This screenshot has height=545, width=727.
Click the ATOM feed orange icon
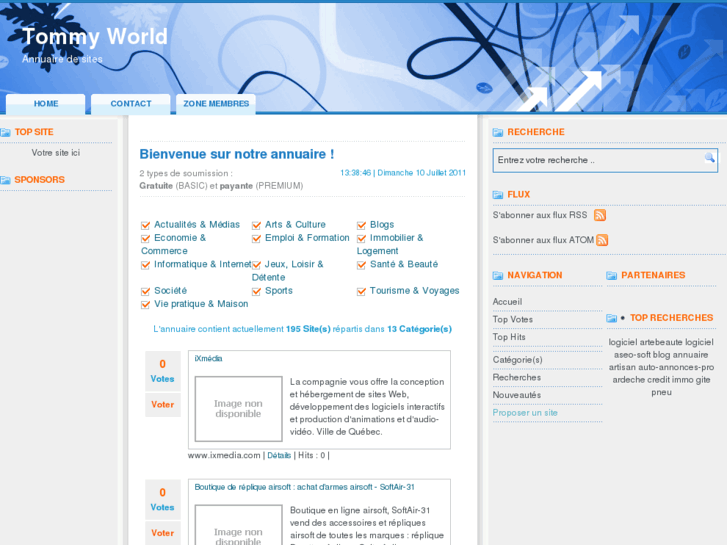(602, 240)
